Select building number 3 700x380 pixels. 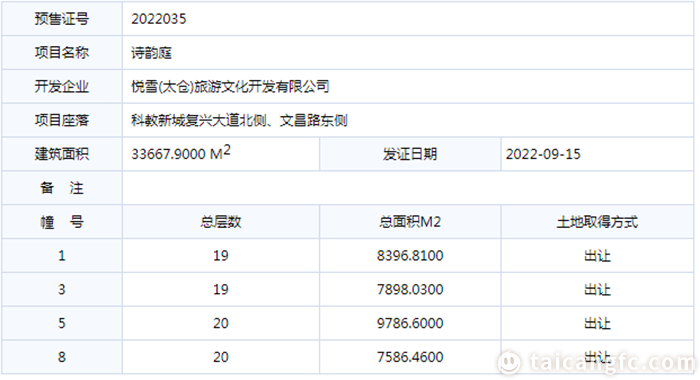(62, 289)
